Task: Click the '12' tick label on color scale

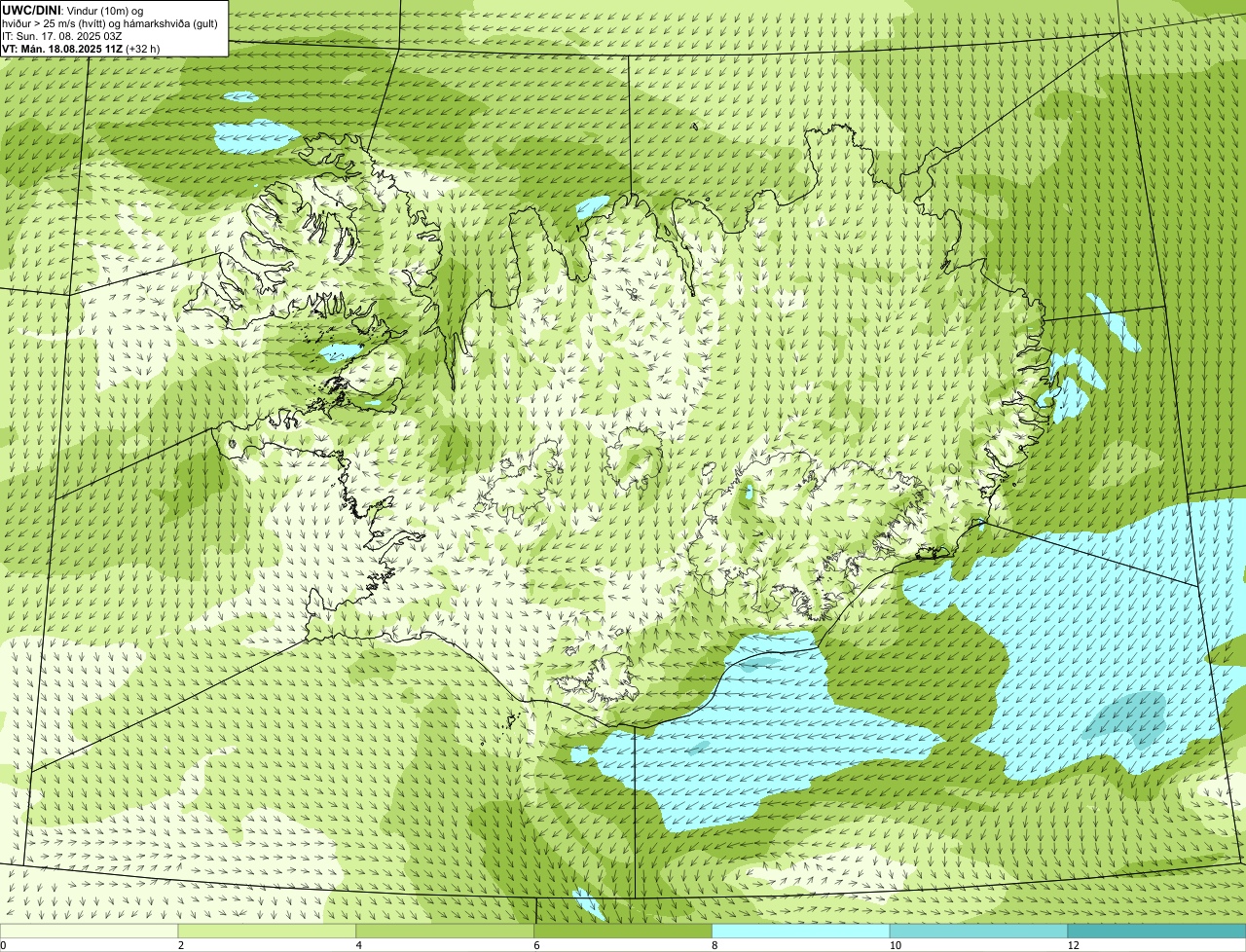Action: click(1073, 945)
